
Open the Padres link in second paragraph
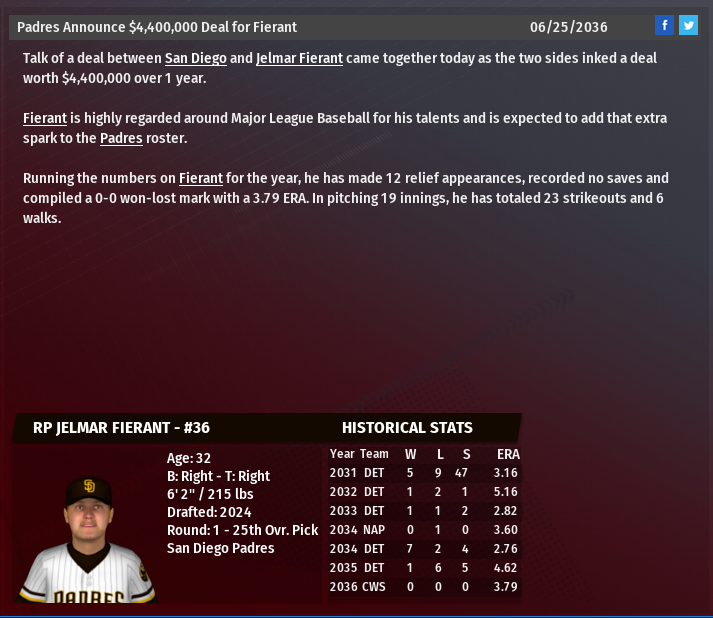(x=121, y=138)
